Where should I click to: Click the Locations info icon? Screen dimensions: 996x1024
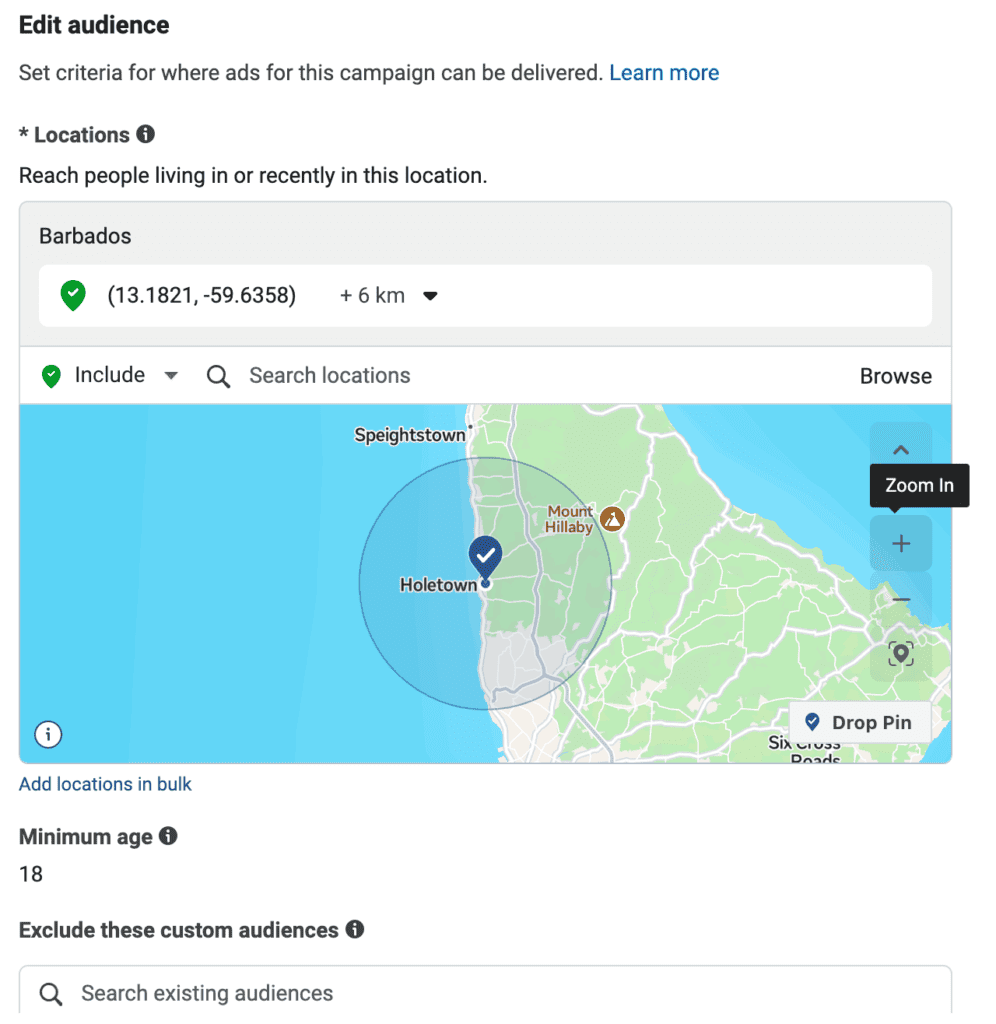click(146, 135)
